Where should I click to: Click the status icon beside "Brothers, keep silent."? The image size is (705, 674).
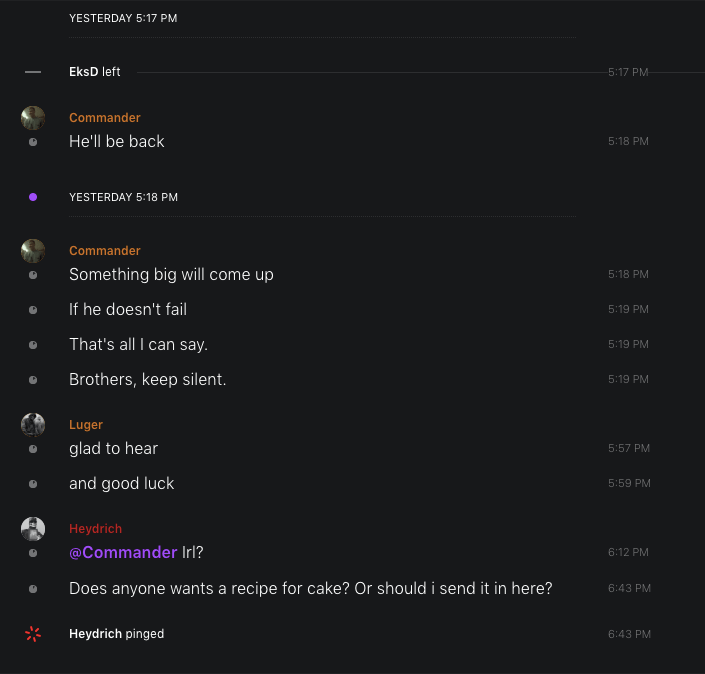point(33,380)
